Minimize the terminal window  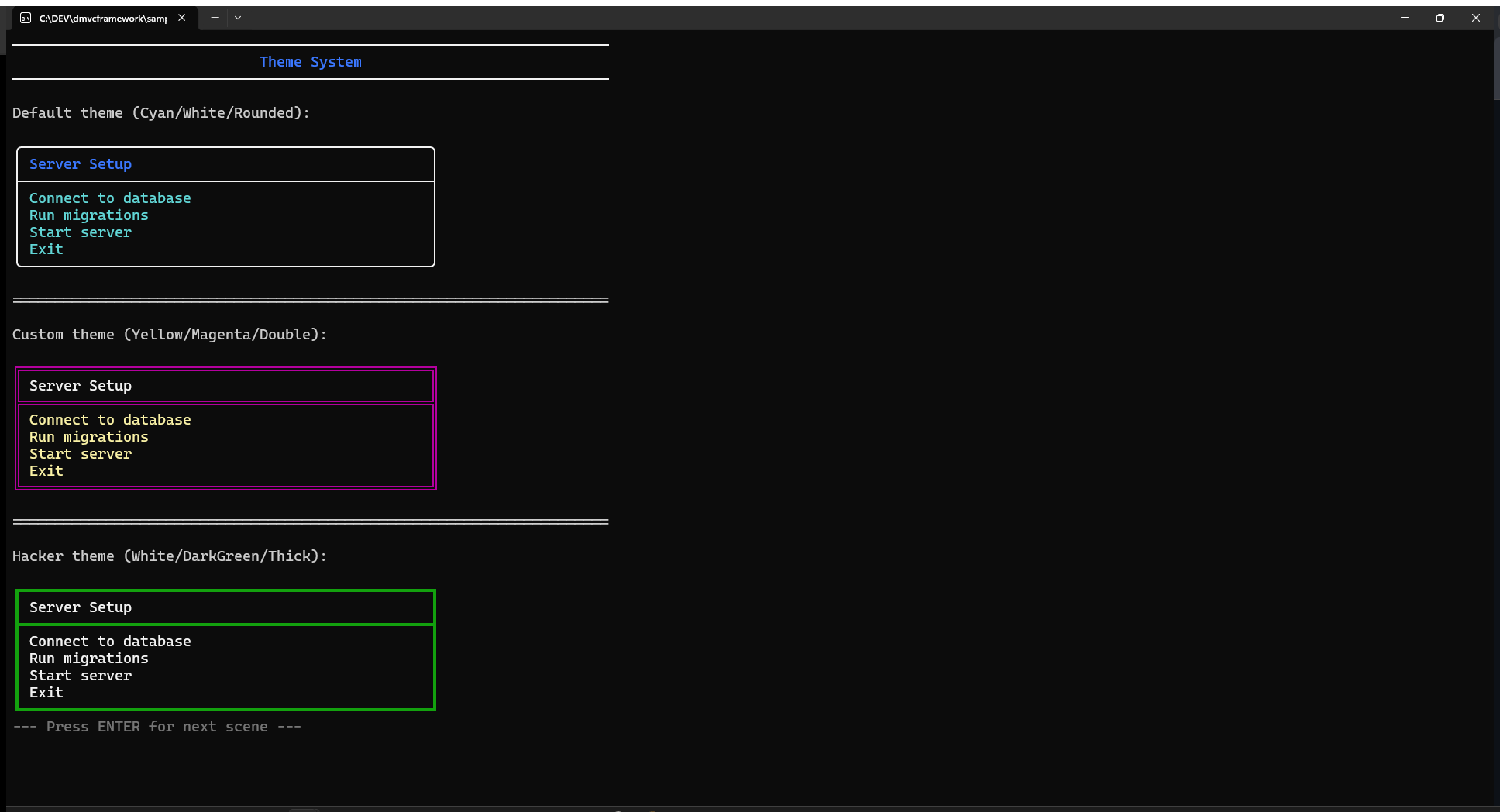[x=1404, y=18]
